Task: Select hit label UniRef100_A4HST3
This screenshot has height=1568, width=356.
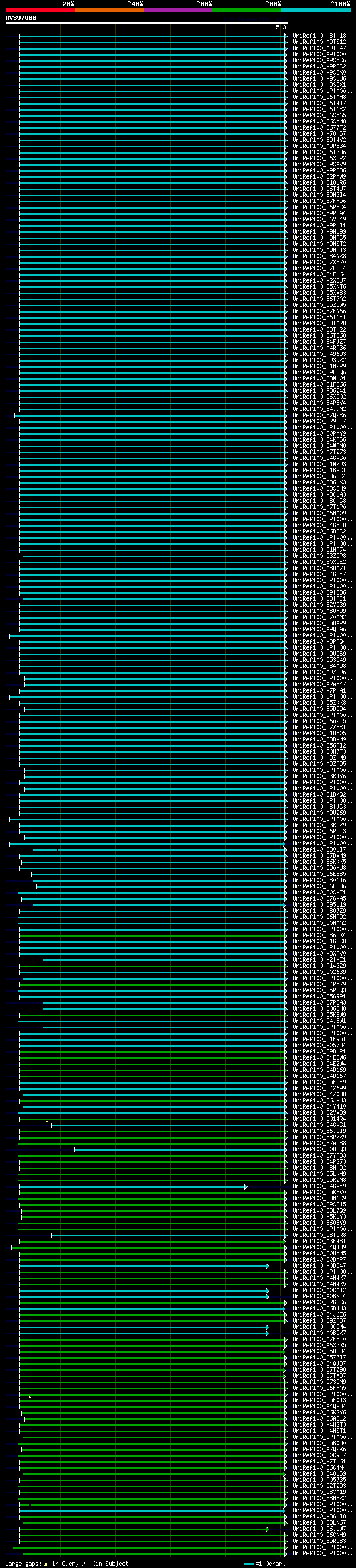Action: point(319,1424)
